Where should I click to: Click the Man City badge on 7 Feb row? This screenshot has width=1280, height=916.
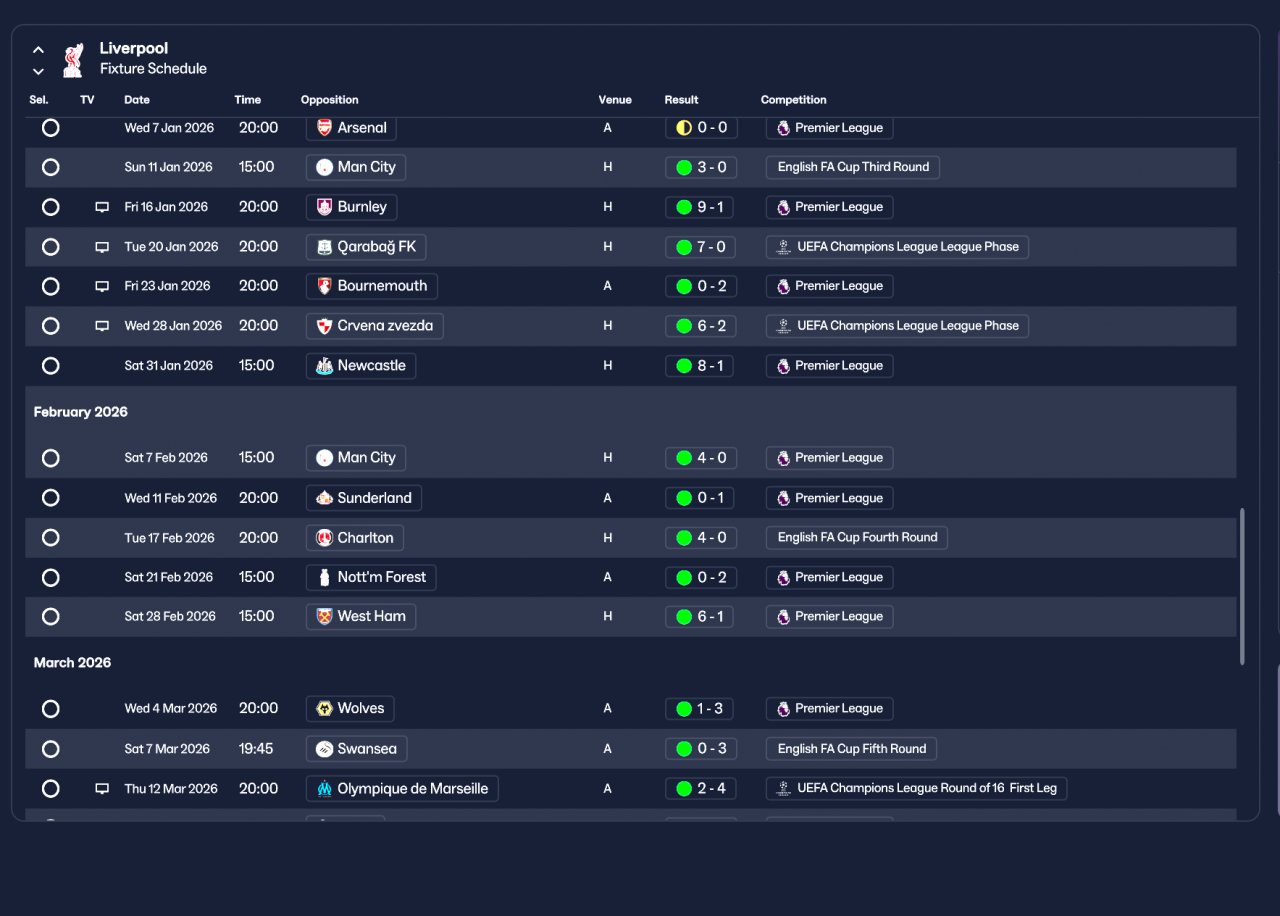(x=324, y=458)
